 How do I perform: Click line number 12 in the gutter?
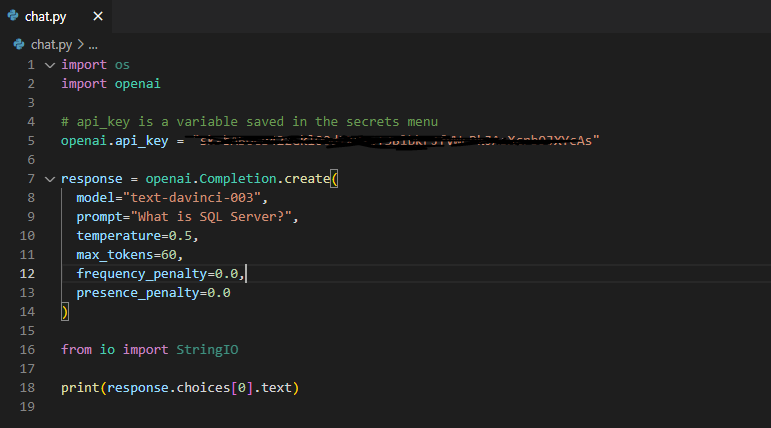(28, 273)
